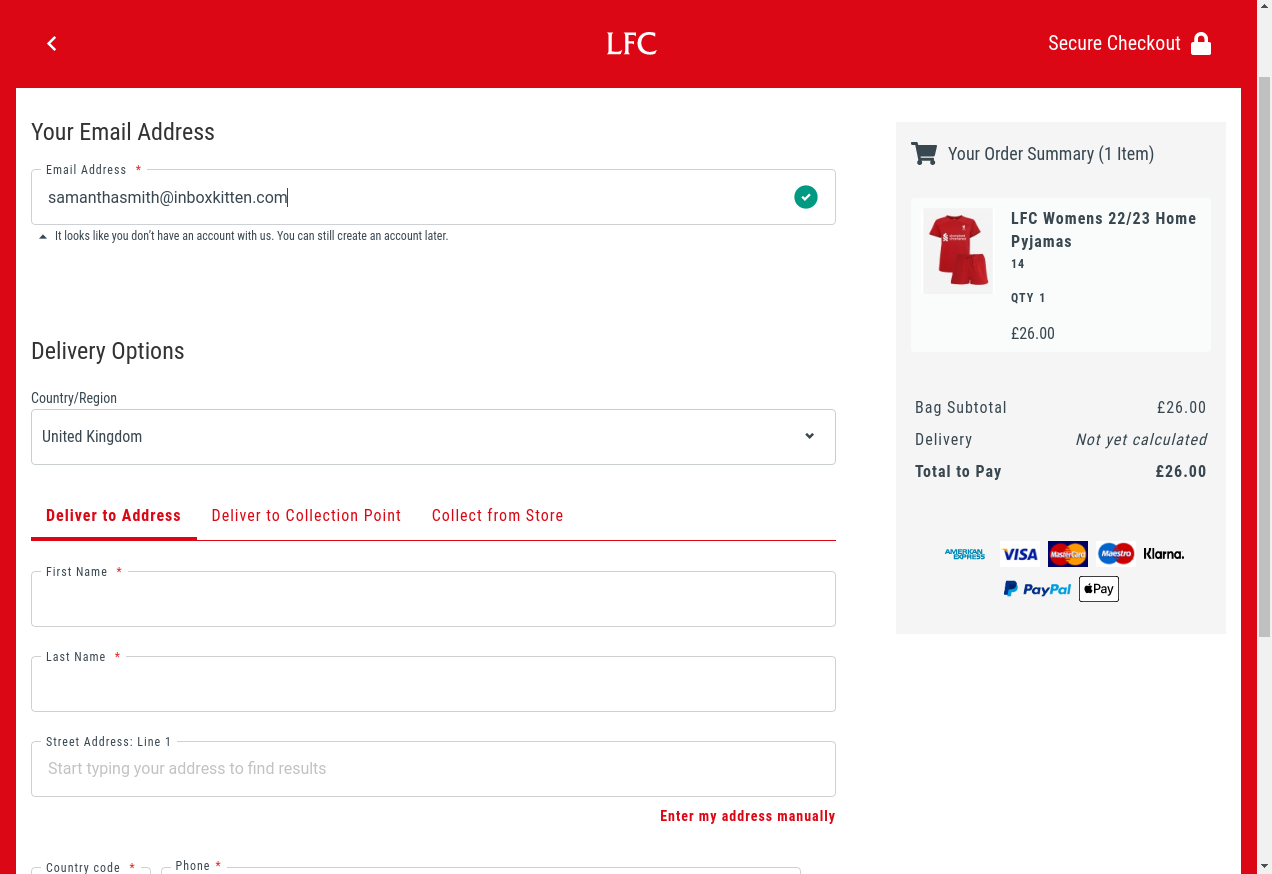The image size is (1272, 874).
Task: Click the Mastercard payment icon
Action: 1068,554
